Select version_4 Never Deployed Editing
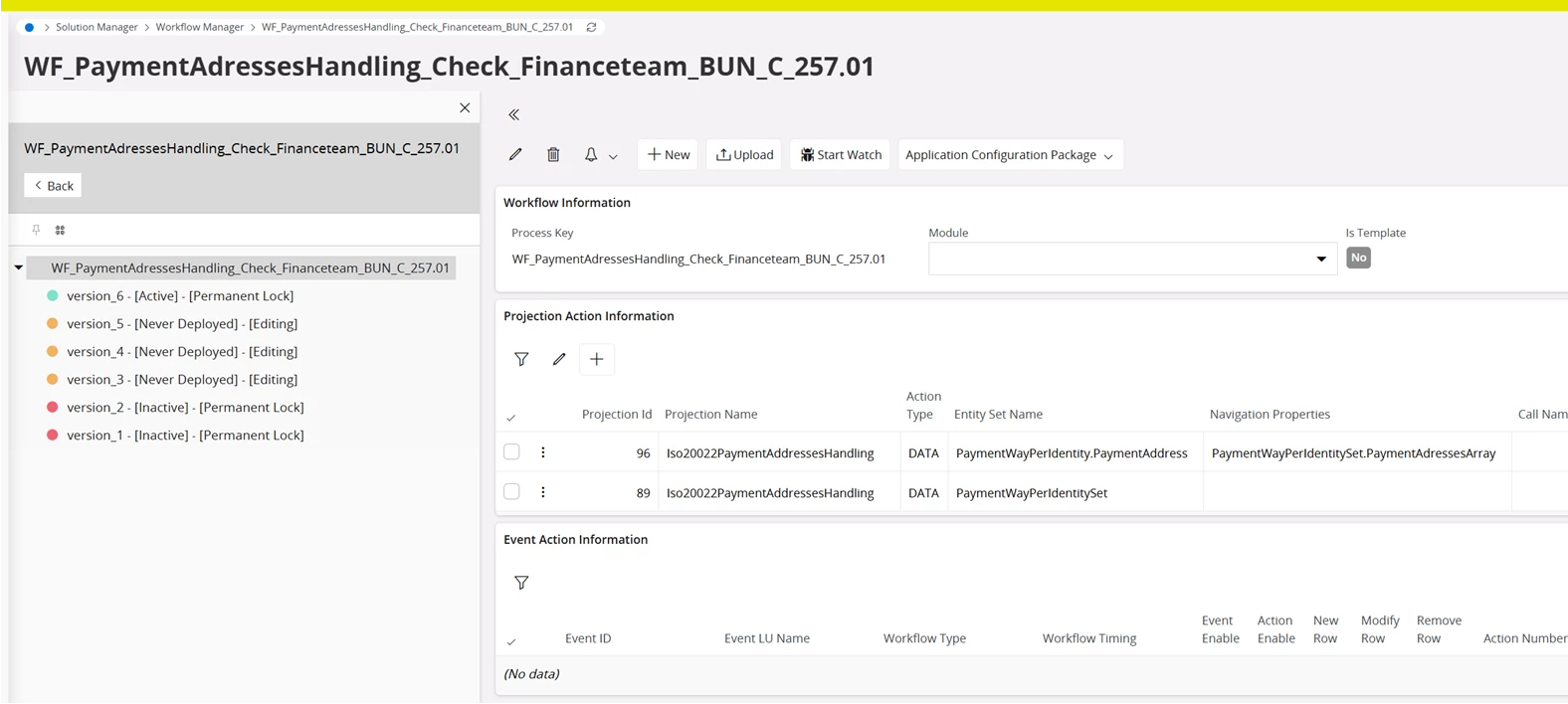The image size is (1568, 704). click(182, 351)
